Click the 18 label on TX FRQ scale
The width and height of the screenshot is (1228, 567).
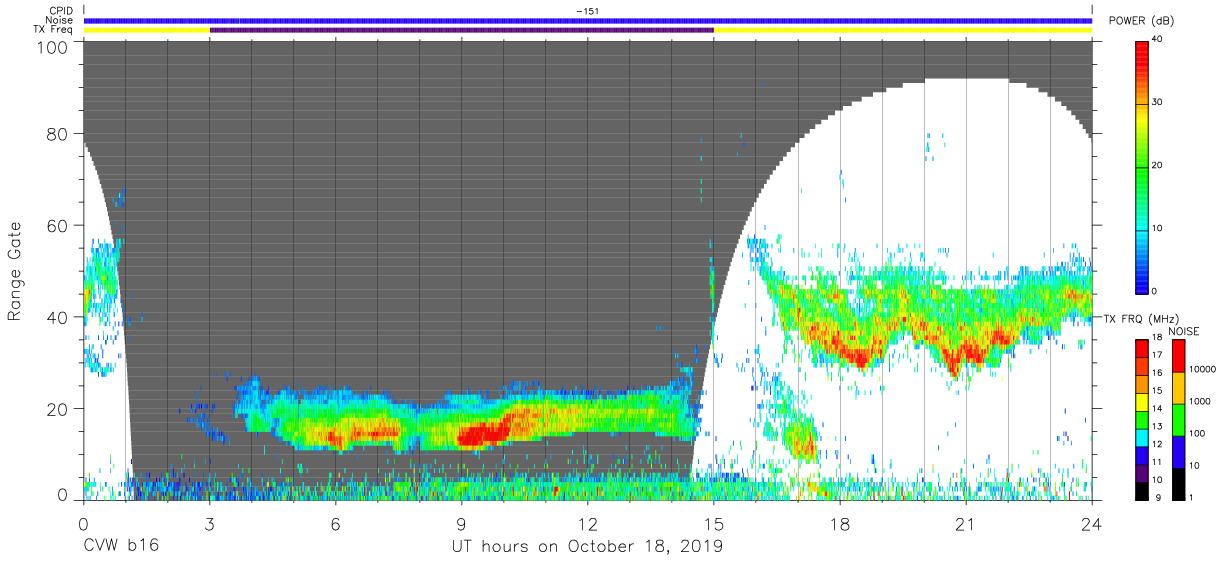[x=1158, y=339]
